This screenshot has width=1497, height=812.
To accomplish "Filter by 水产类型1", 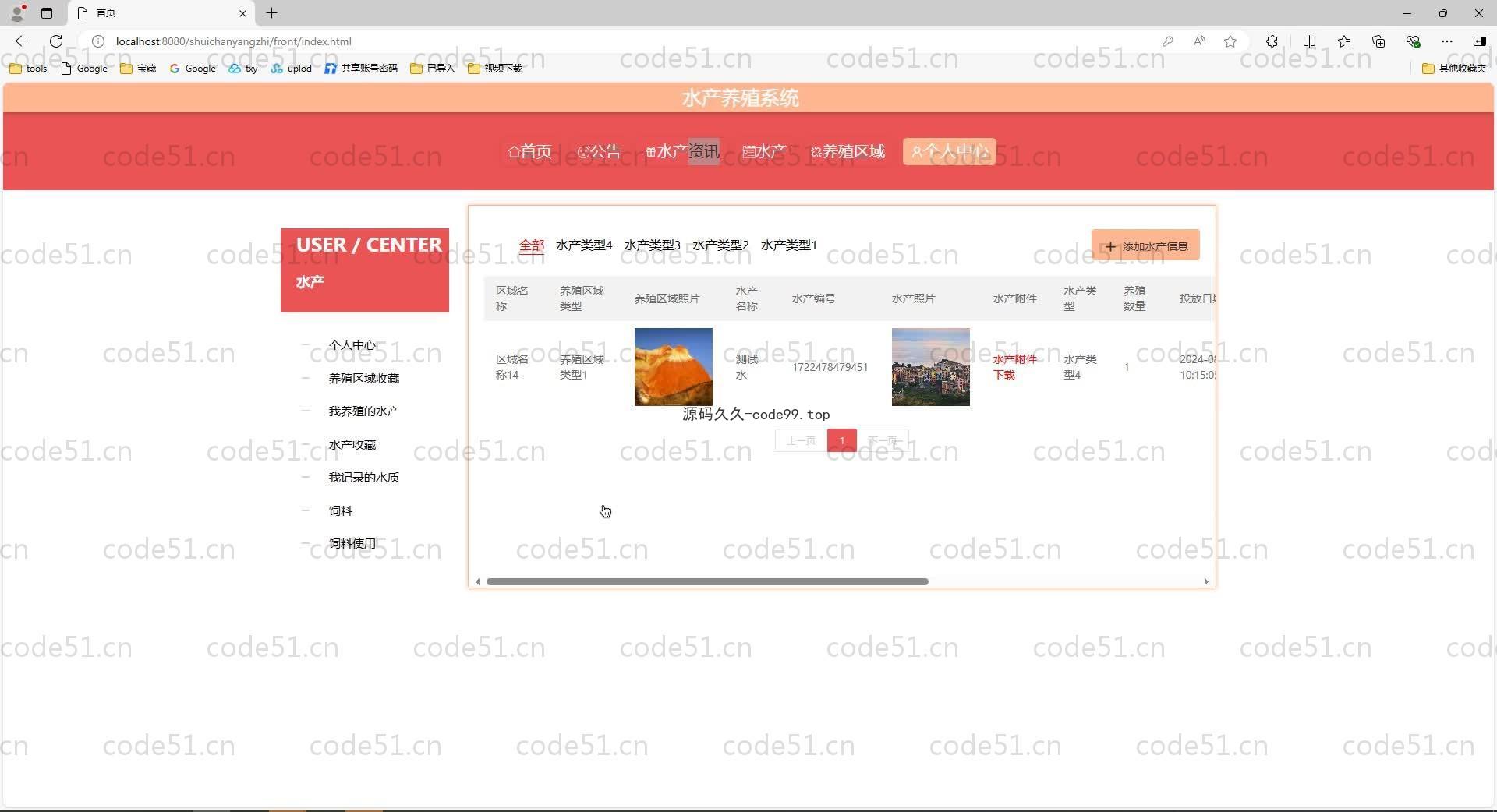I will (789, 245).
